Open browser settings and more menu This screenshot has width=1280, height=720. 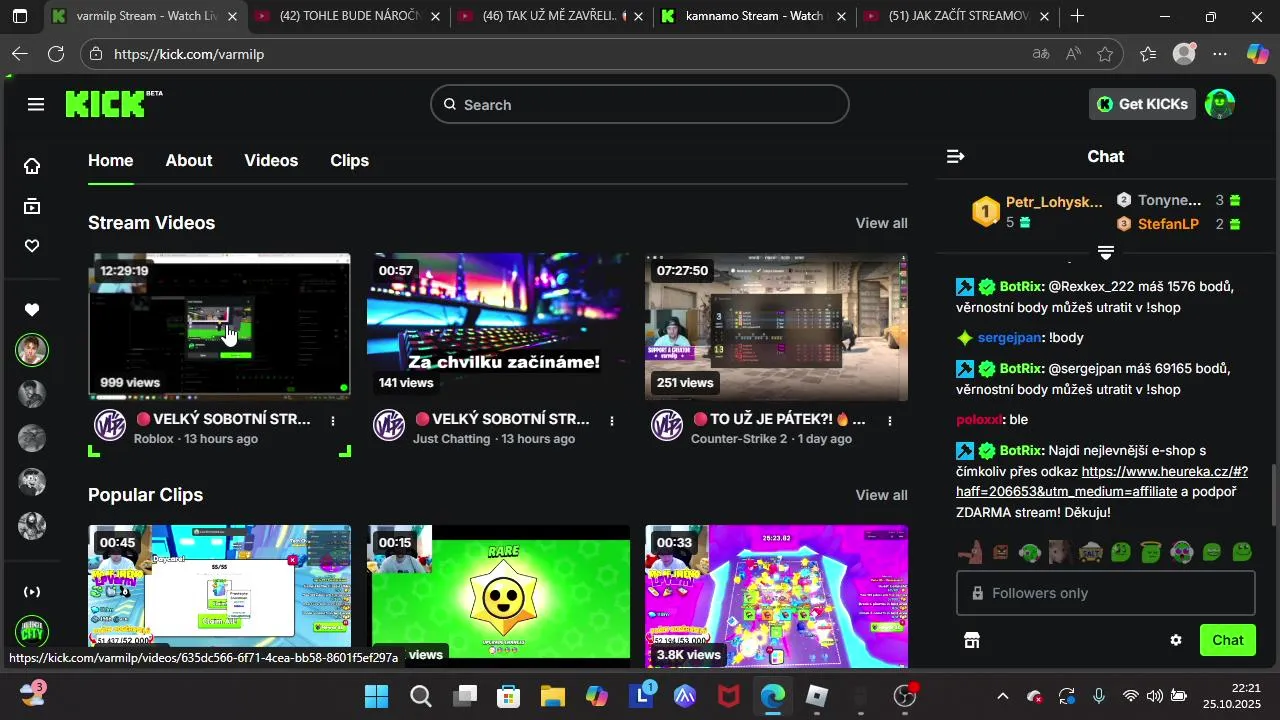pos(1220,54)
